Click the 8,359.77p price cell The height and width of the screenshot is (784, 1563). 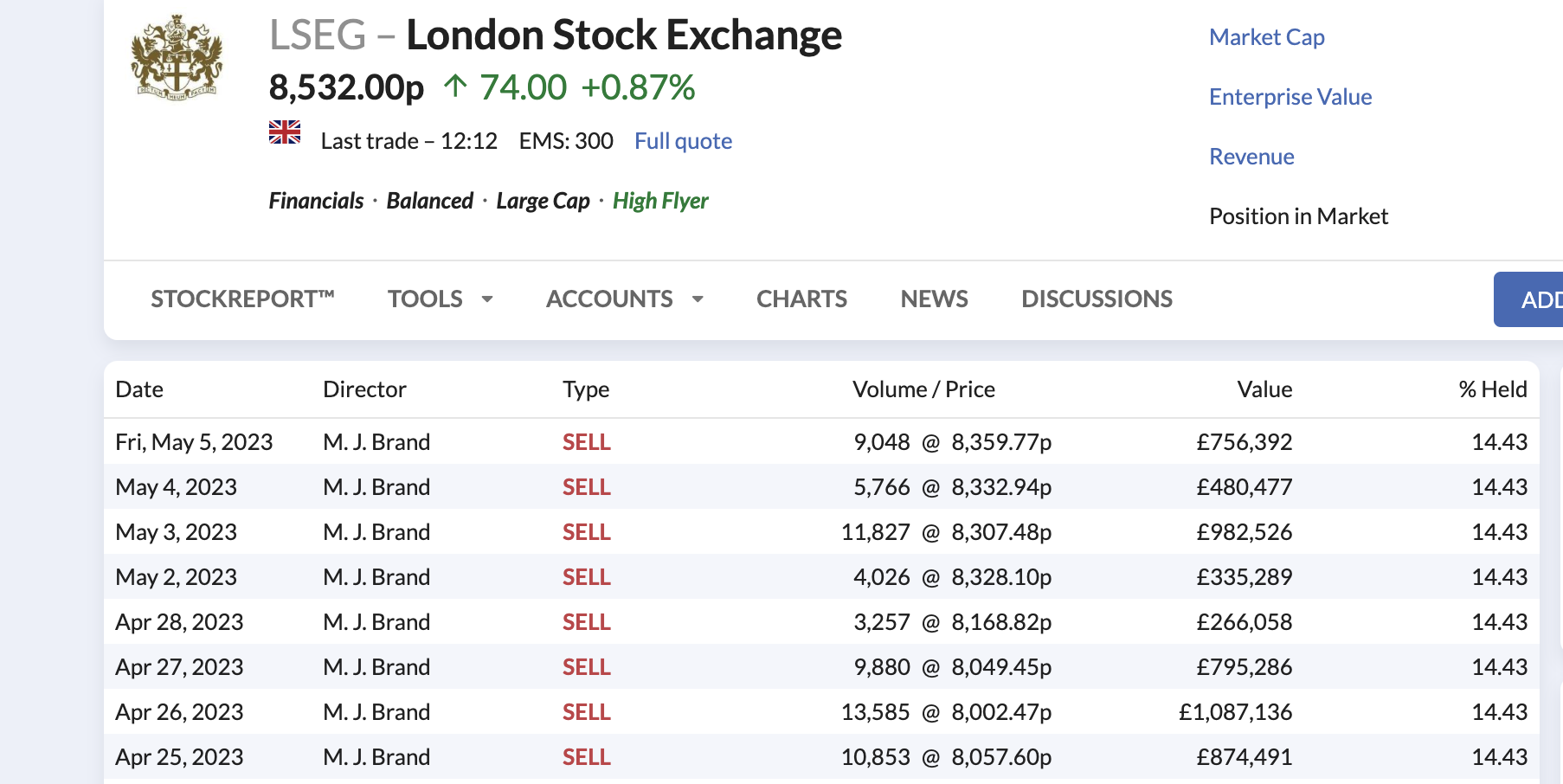[1001, 442]
